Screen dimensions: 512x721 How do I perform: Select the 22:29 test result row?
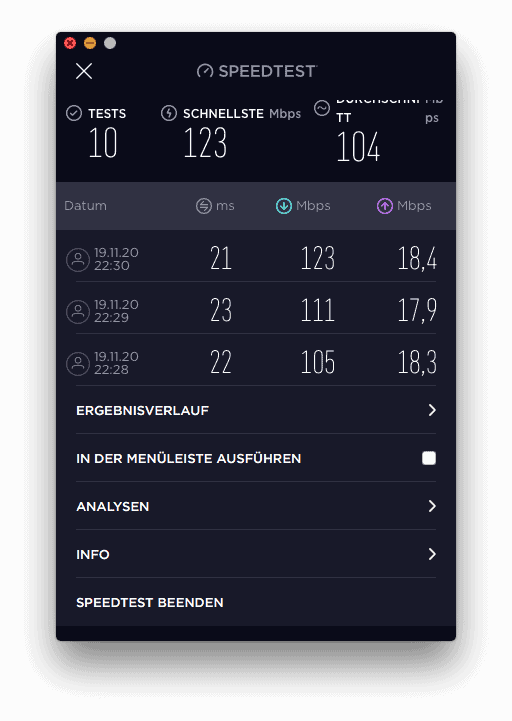click(256, 308)
